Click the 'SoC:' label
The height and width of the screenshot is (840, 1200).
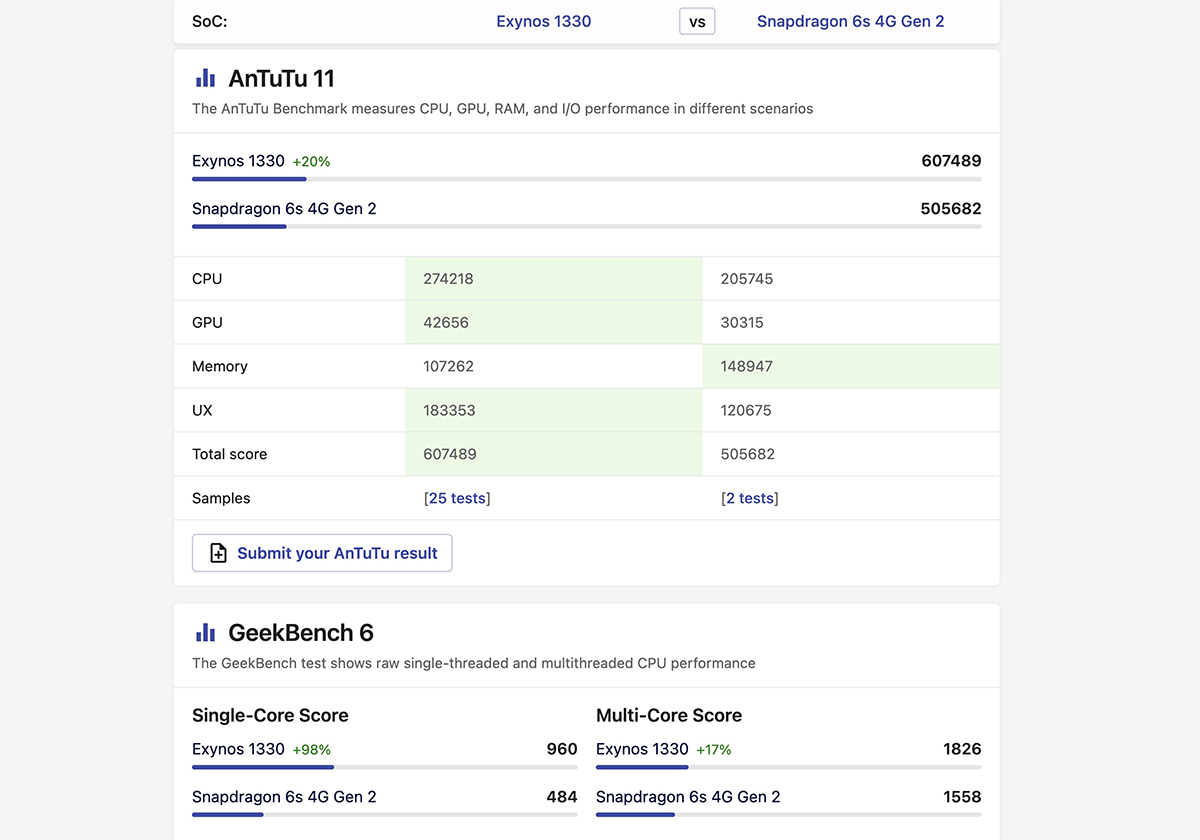click(209, 21)
